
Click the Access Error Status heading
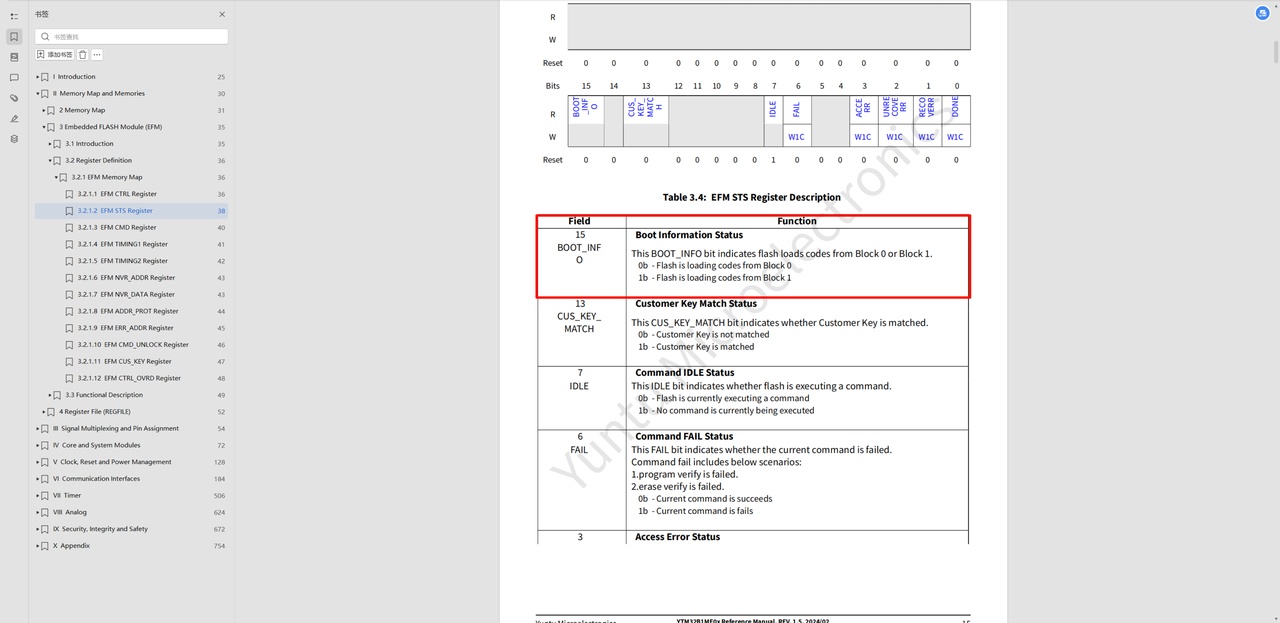(x=677, y=537)
